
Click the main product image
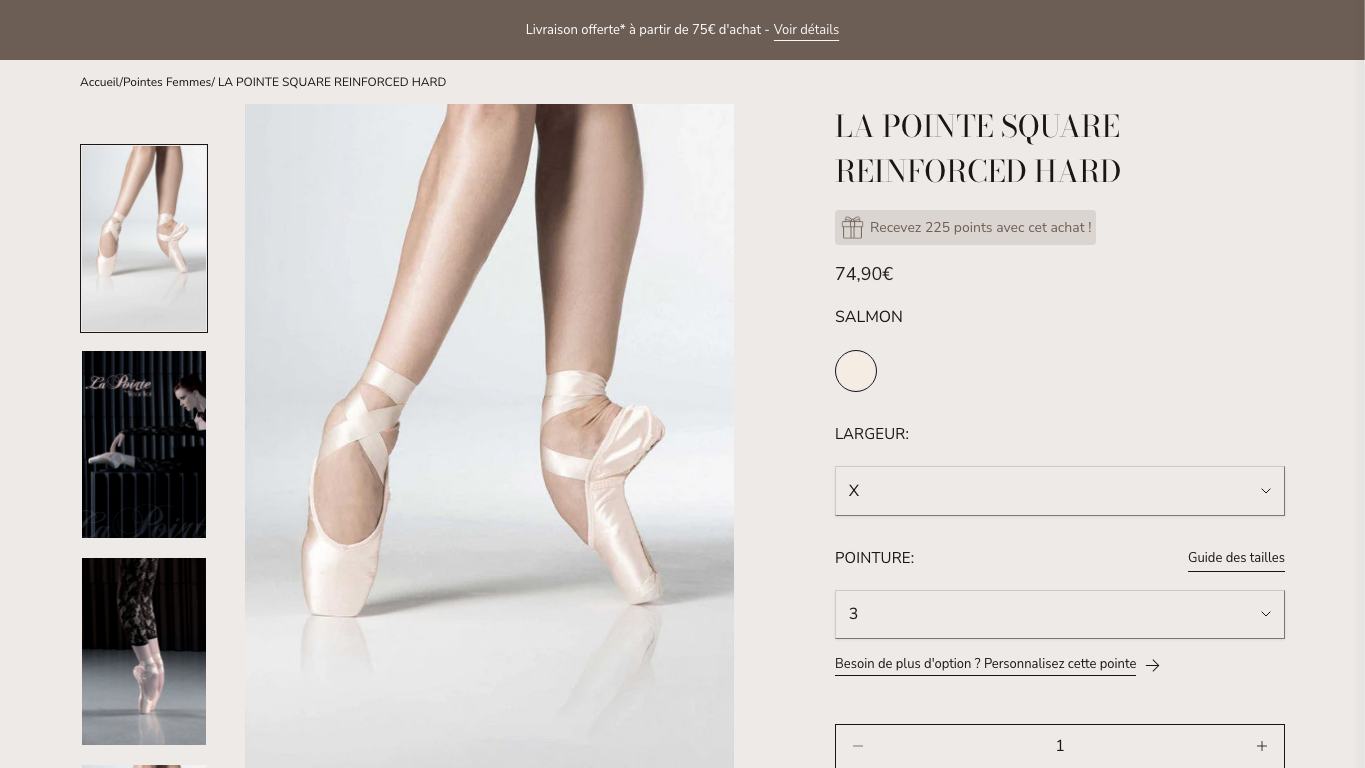[489, 436]
